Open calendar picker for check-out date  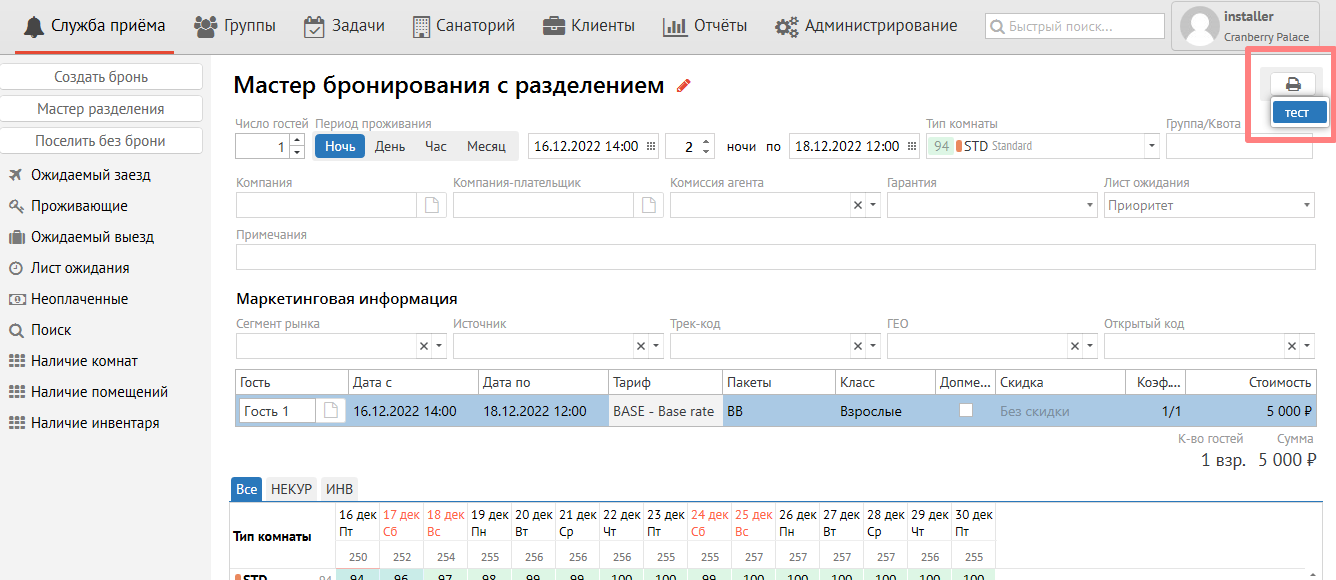point(911,146)
